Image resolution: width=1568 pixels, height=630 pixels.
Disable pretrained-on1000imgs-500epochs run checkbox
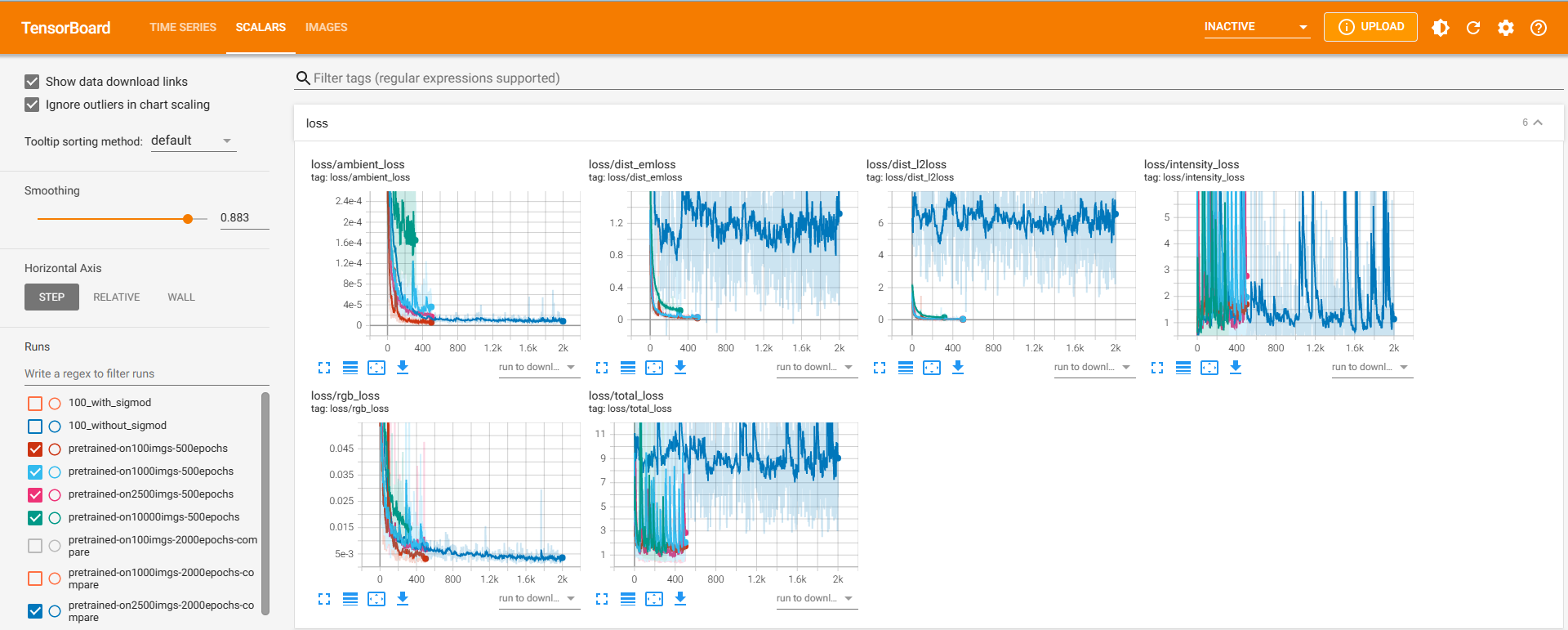[35, 472]
